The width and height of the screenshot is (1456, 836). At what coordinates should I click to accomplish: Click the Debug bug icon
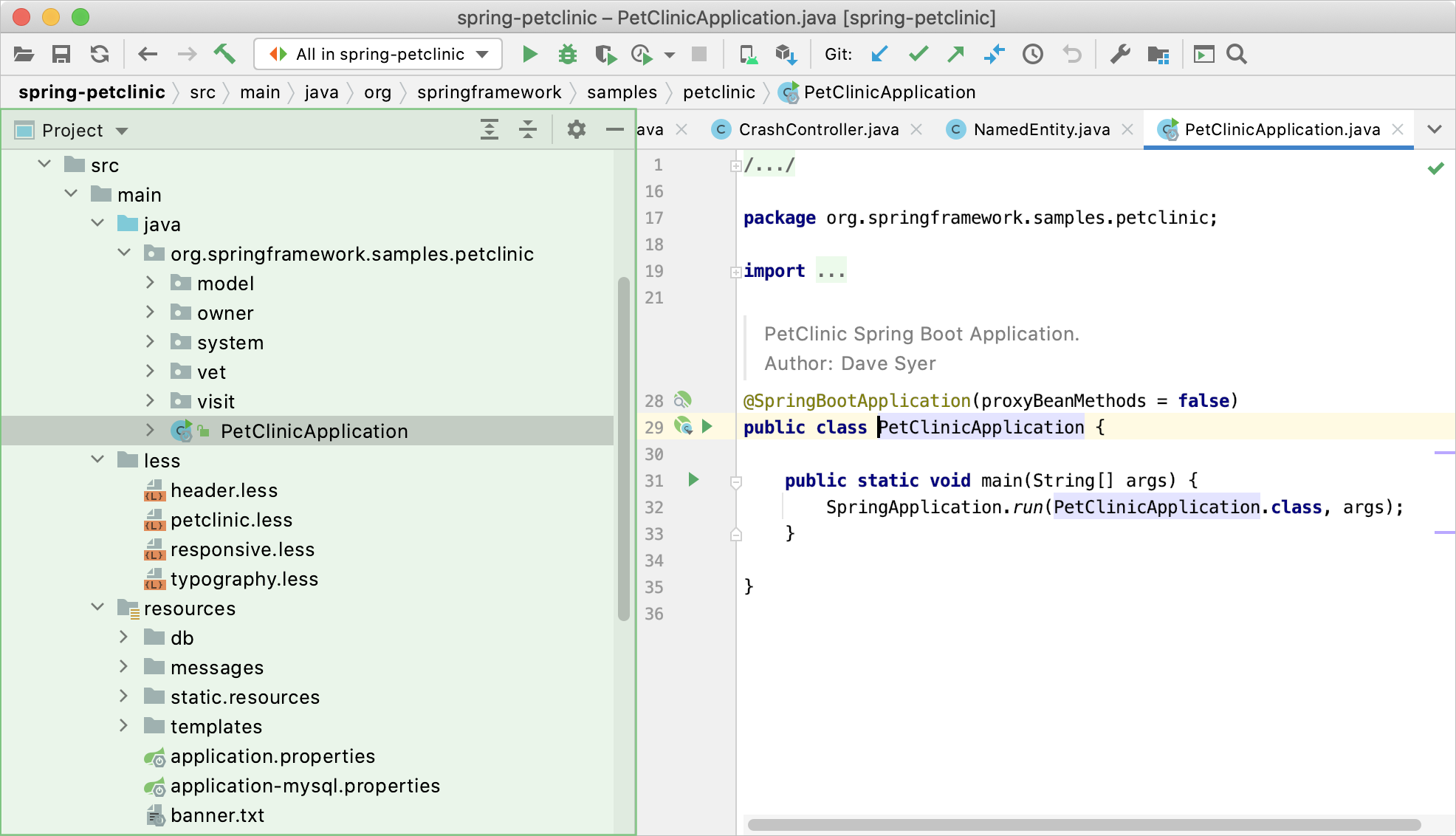click(567, 54)
